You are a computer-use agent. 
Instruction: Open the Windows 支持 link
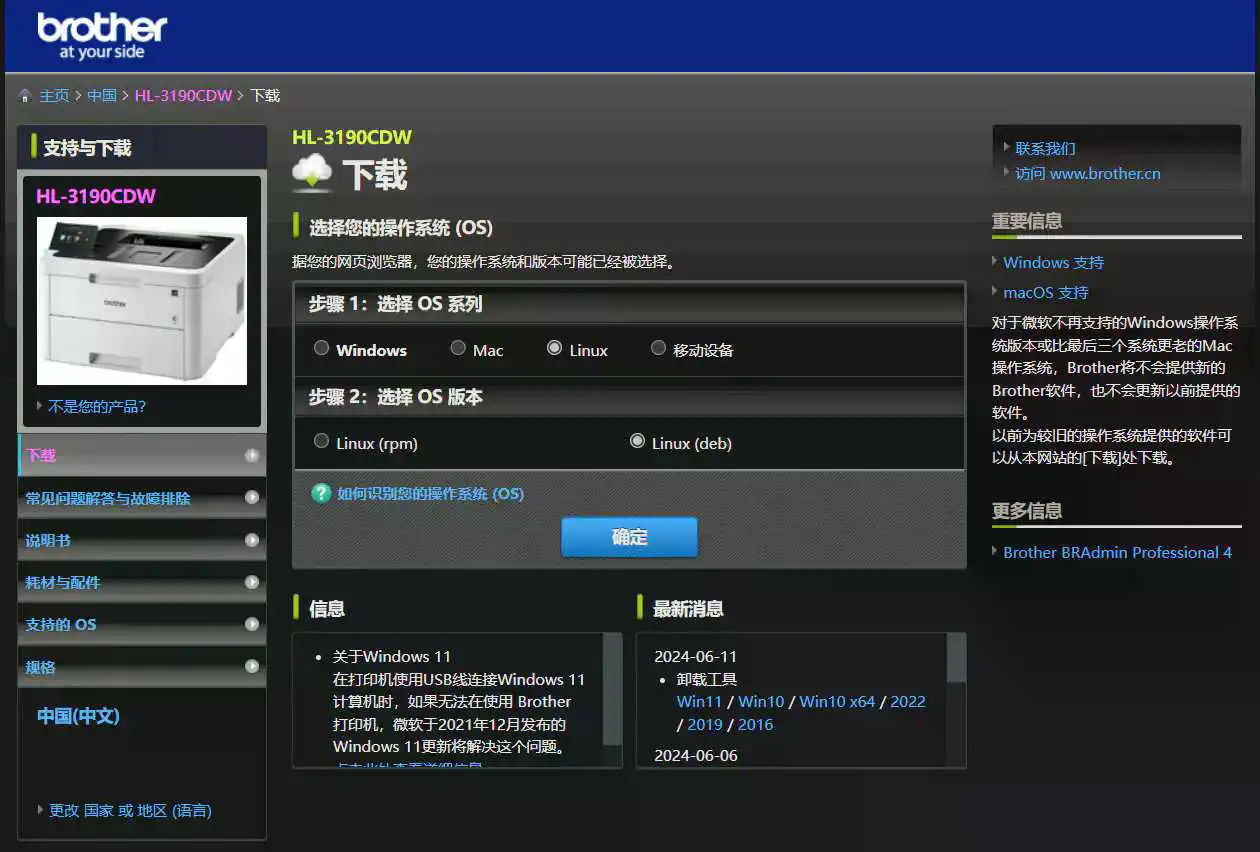click(x=1053, y=263)
